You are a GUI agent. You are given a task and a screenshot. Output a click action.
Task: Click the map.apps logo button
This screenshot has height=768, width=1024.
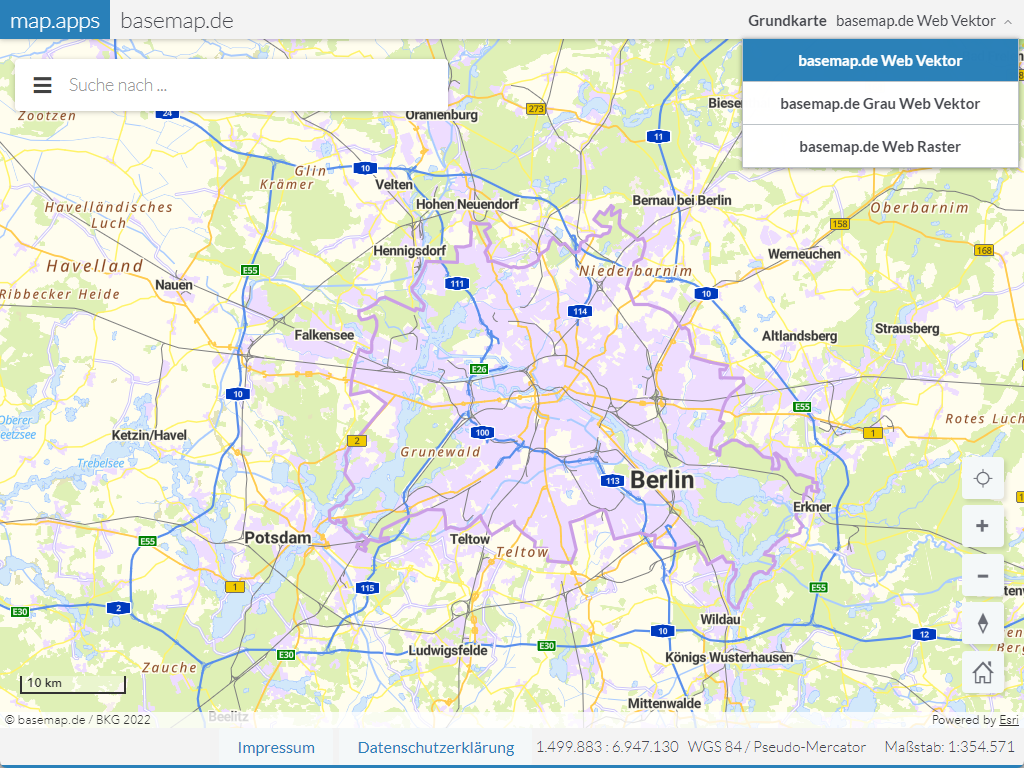(x=55, y=20)
